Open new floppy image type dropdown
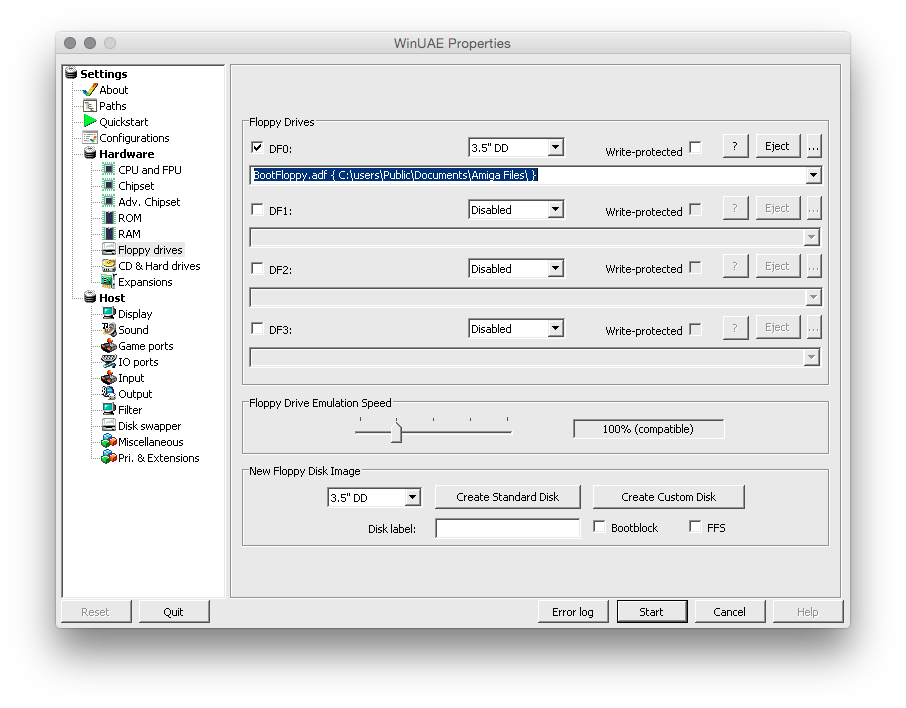 pyautogui.click(x=374, y=497)
